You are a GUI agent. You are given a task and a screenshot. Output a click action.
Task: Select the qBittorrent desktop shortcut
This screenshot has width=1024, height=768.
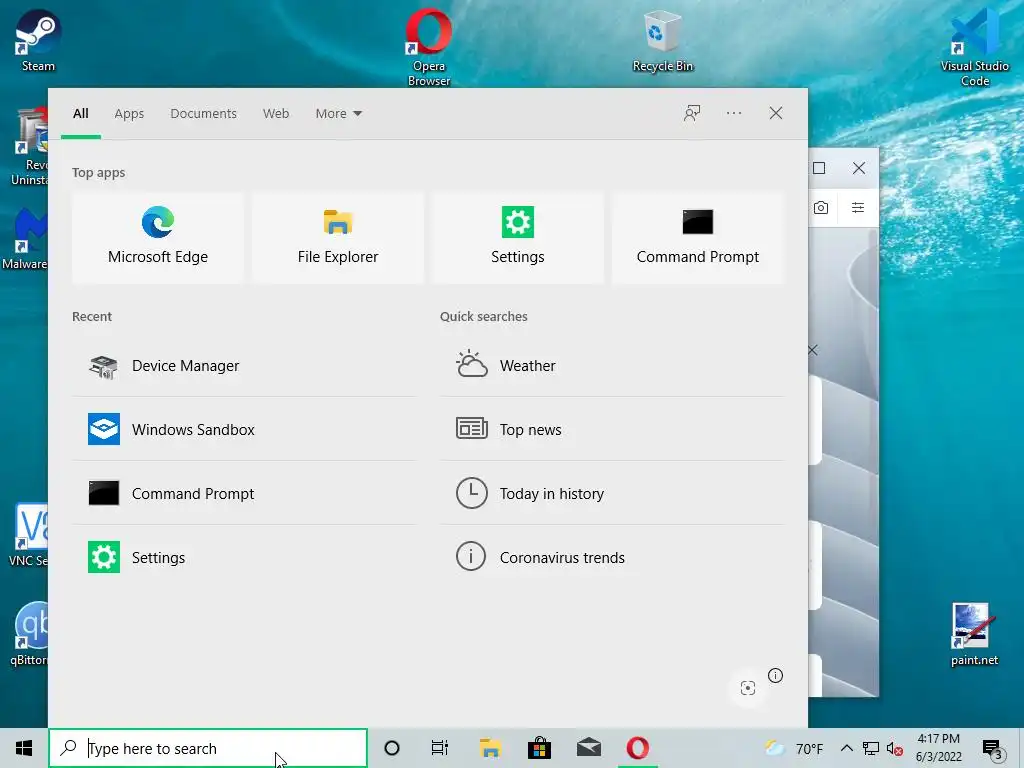(x=27, y=635)
